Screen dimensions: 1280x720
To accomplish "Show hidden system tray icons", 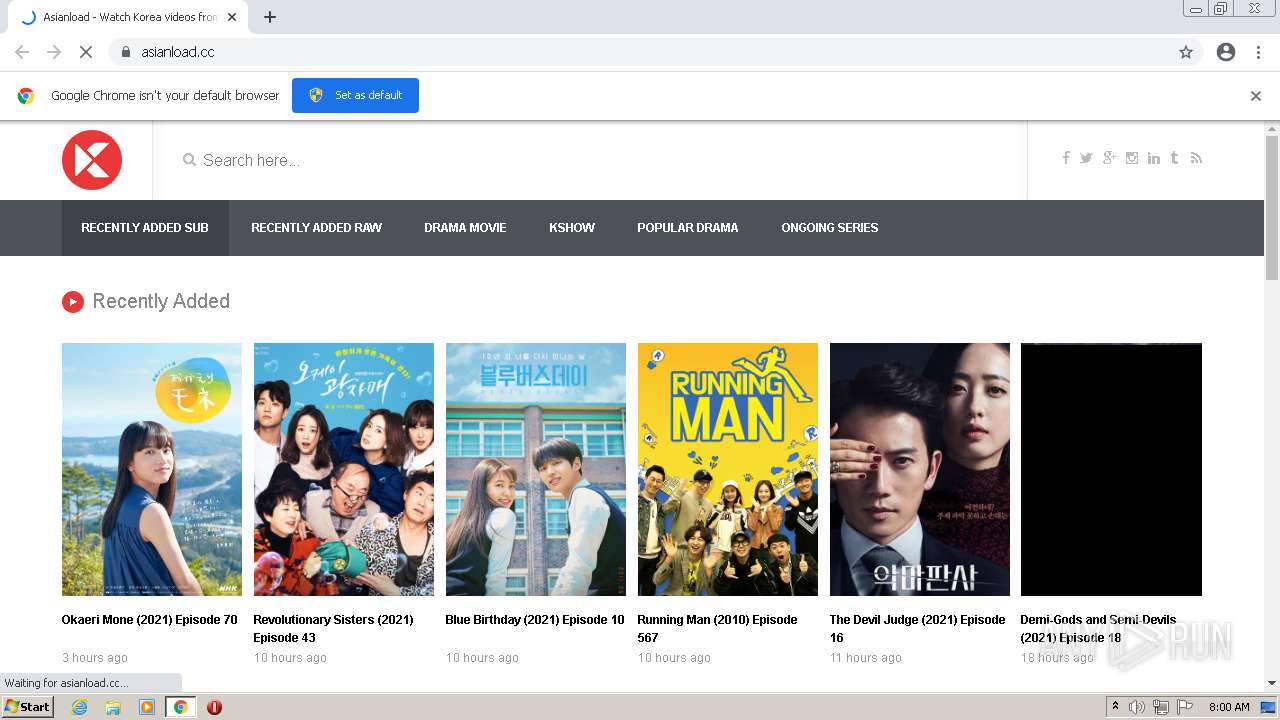I will [1115, 707].
